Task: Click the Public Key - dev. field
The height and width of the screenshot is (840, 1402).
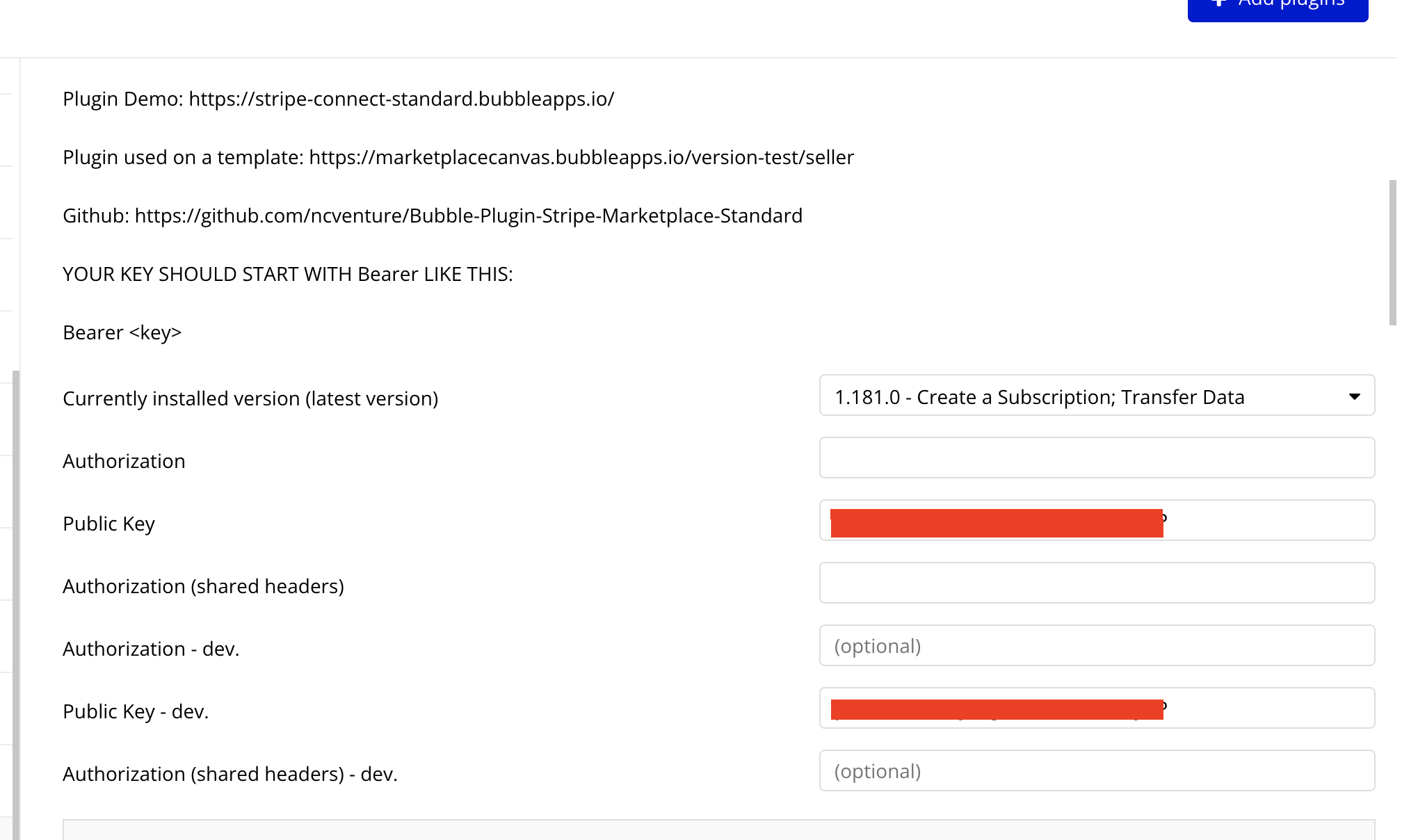Action: tap(1097, 708)
